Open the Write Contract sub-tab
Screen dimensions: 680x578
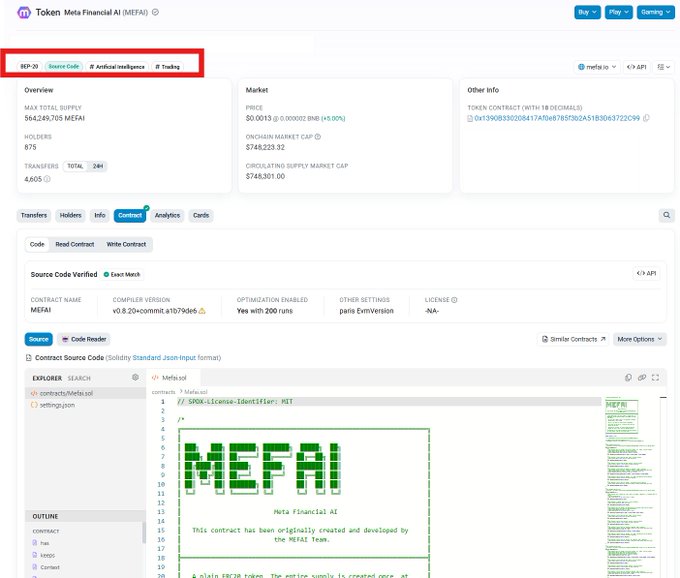[x=126, y=245]
